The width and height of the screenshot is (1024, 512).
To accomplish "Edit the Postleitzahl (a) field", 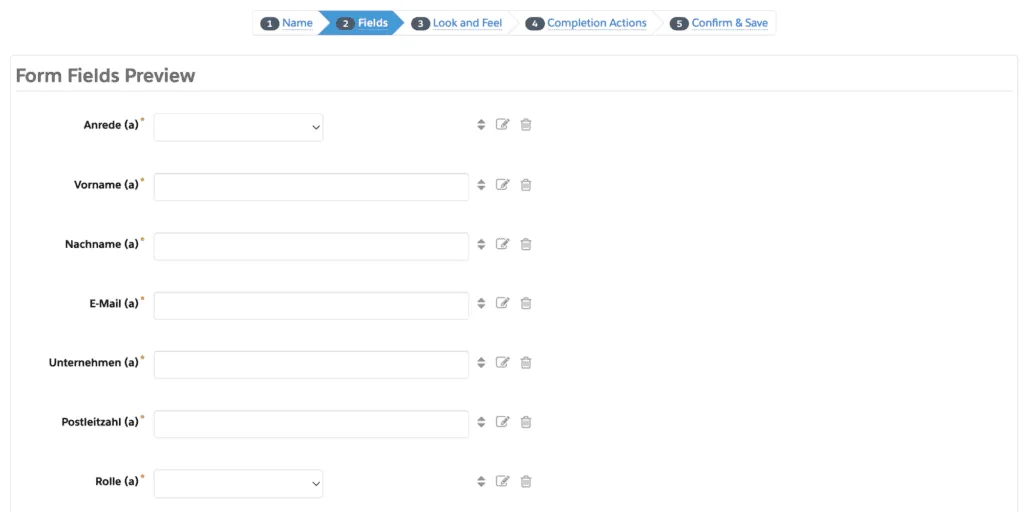I will (x=502, y=422).
